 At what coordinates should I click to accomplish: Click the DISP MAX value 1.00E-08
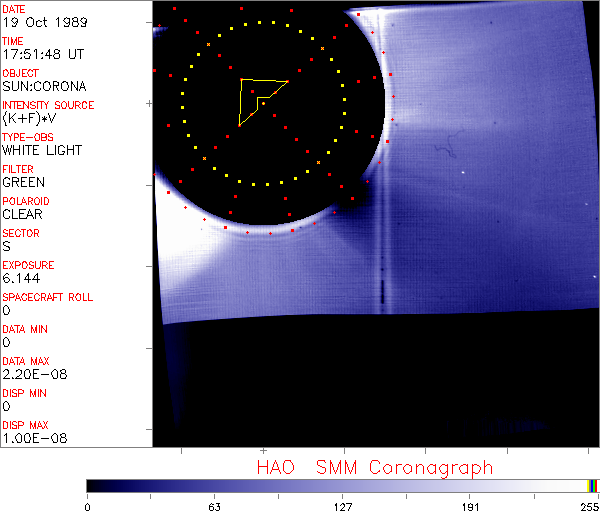(x=31, y=438)
